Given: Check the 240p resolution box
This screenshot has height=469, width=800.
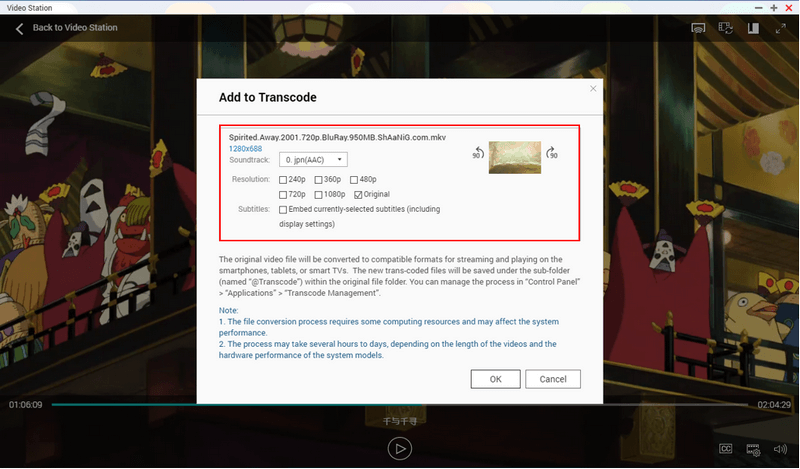Looking at the screenshot, I should tap(283, 180).
